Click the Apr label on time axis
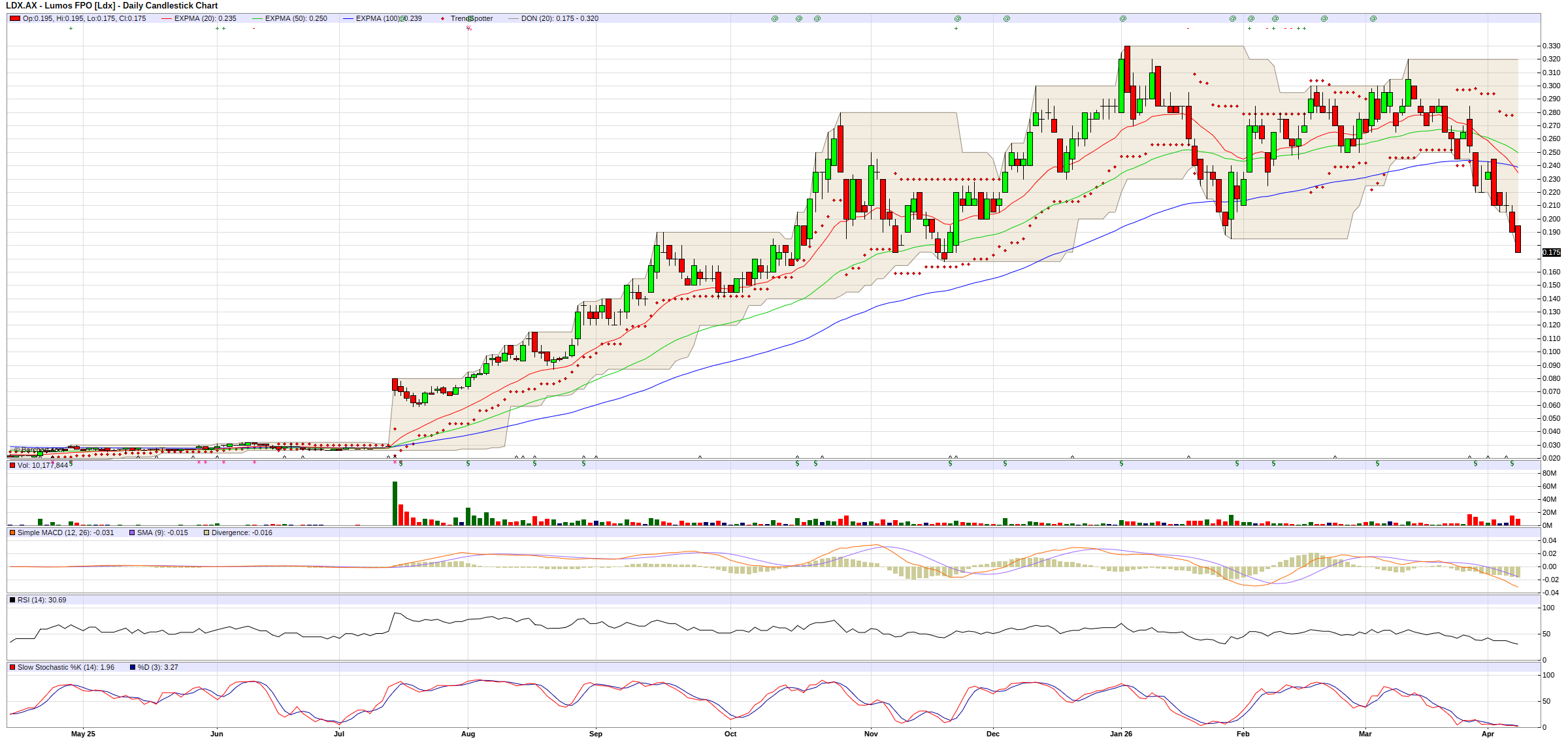This screenshot has height=754, width=1568. (x=1488, y=734)
